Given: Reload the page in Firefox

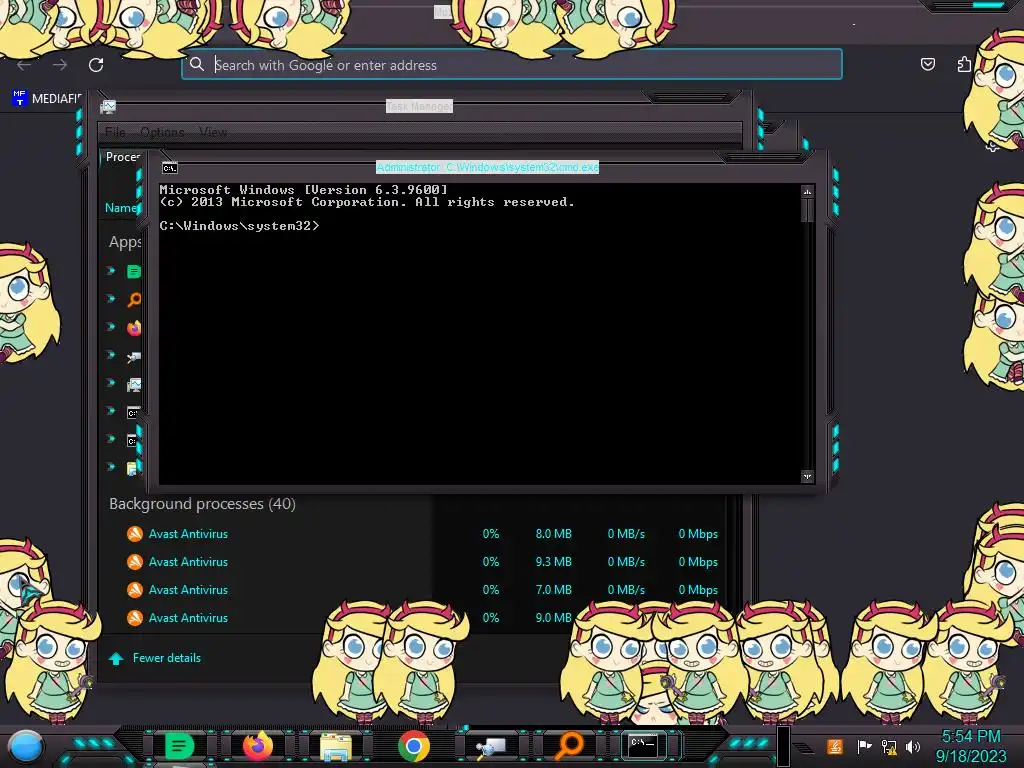Looking at the screenshot, I should (x=96, y=65).
